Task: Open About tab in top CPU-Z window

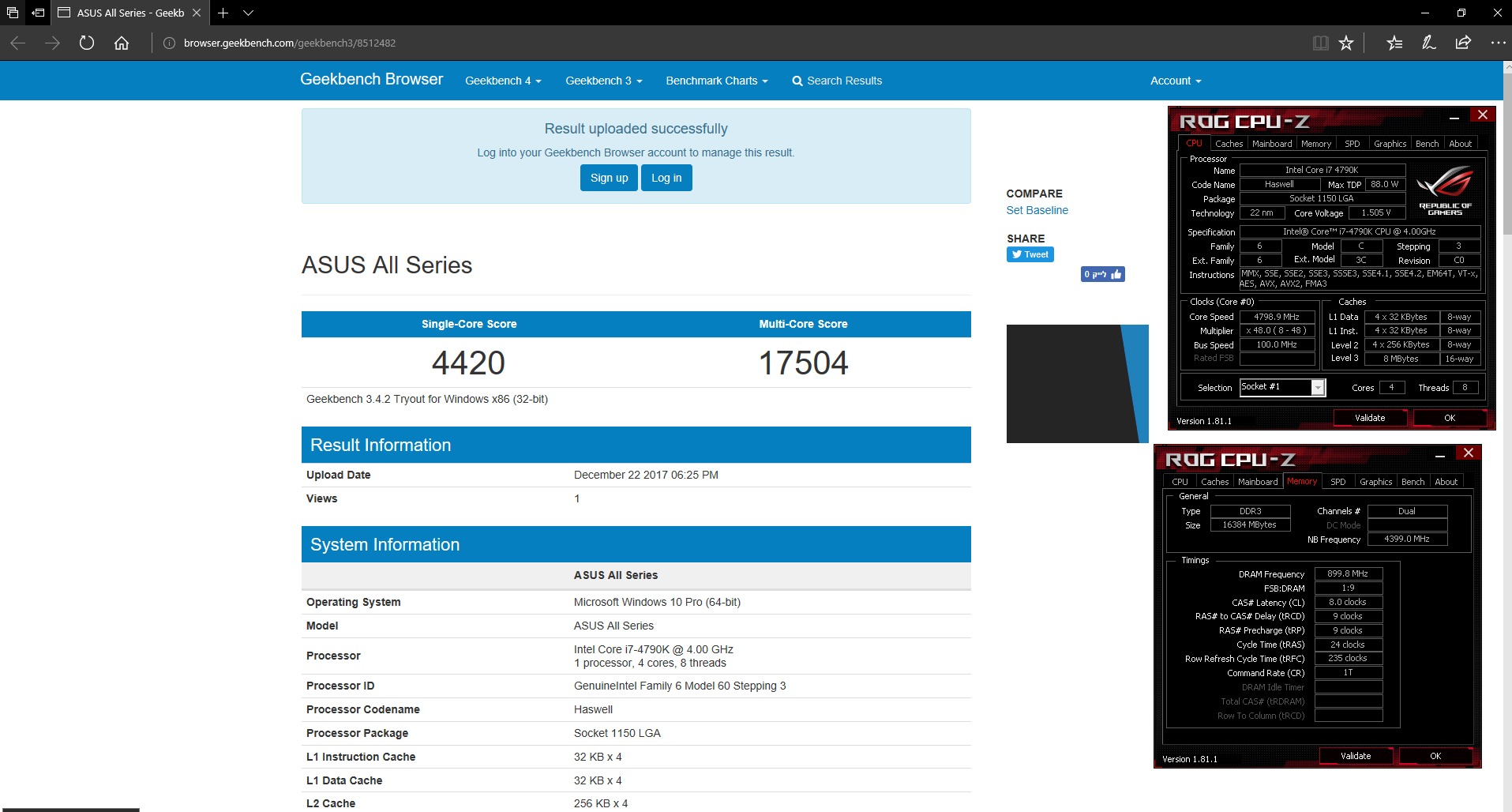Action: tap(1460, 144)
